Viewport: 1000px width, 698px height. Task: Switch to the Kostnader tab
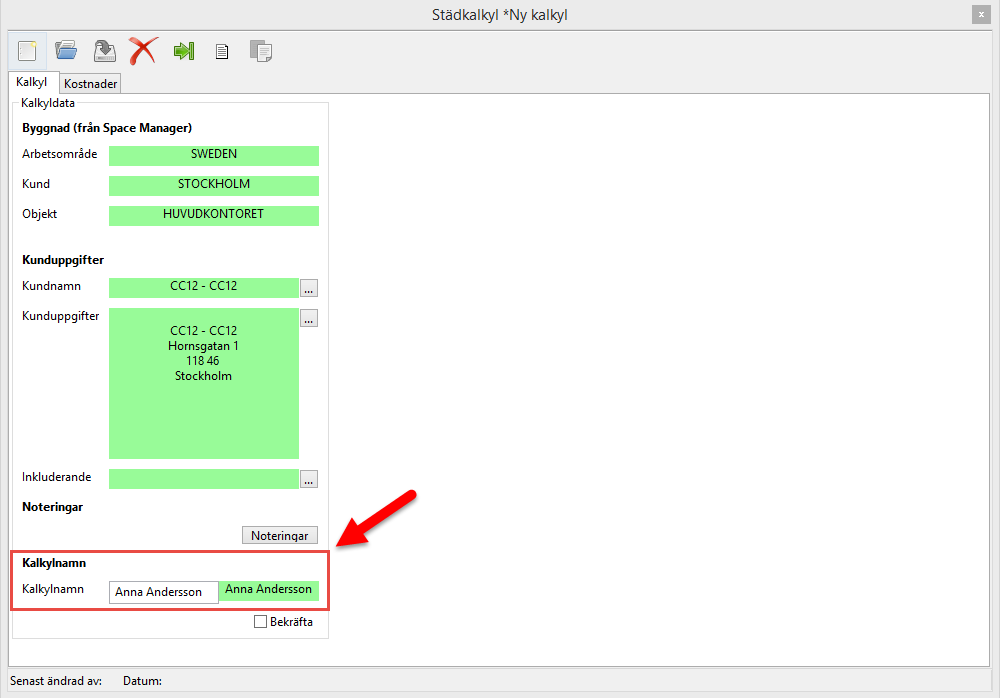[91, 84]
